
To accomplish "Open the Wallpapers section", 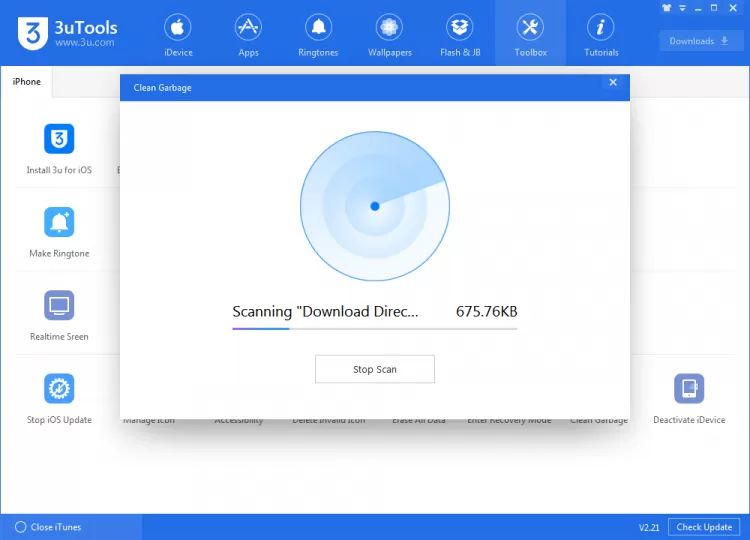I will 389,35.
